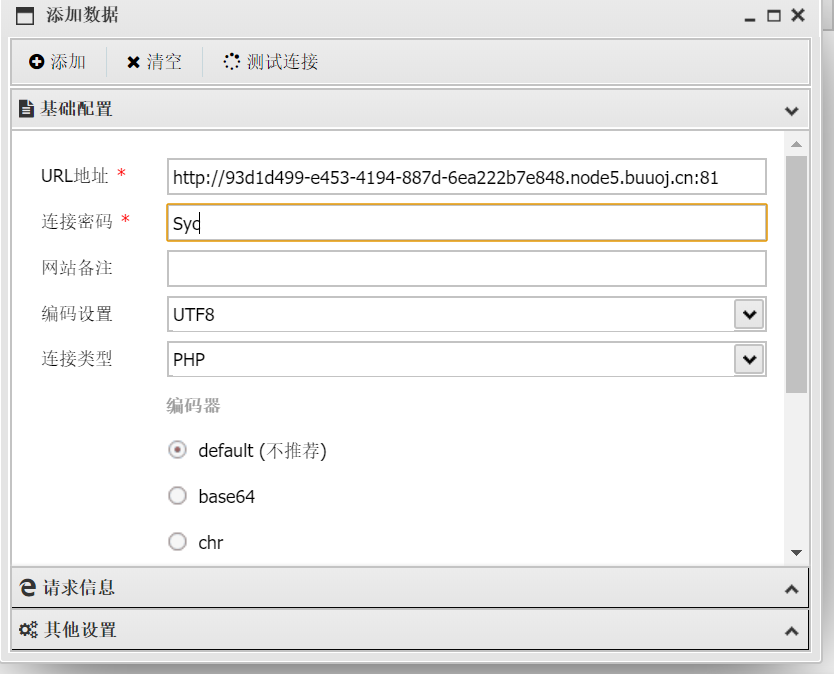The image size is (834, 674).
Task: Click into the 网站备注 input field
Action: 466,269
